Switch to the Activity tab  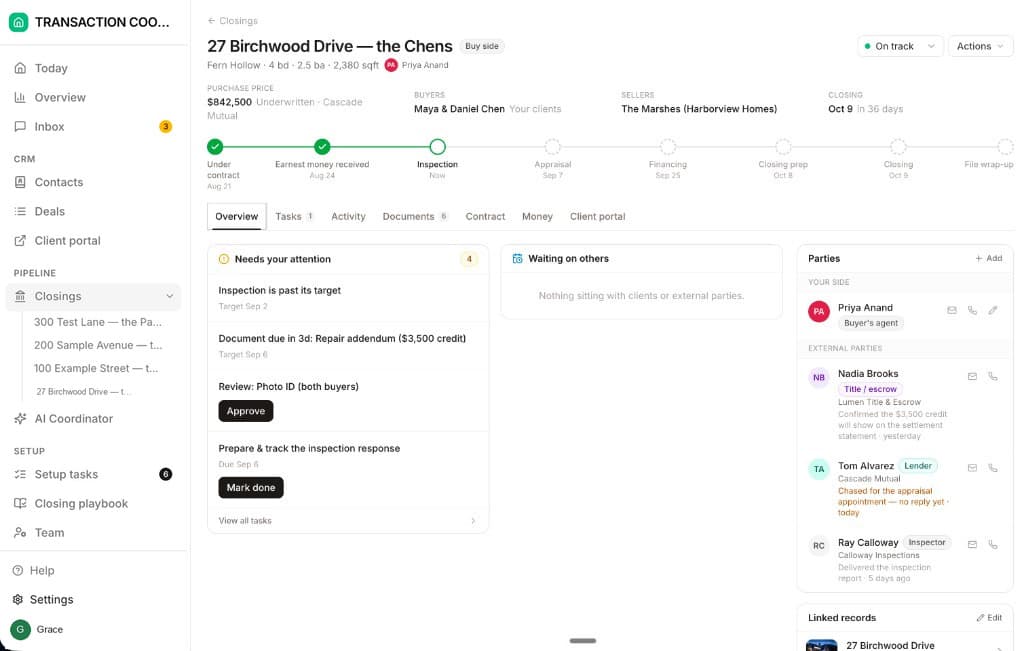coord(348,216)
